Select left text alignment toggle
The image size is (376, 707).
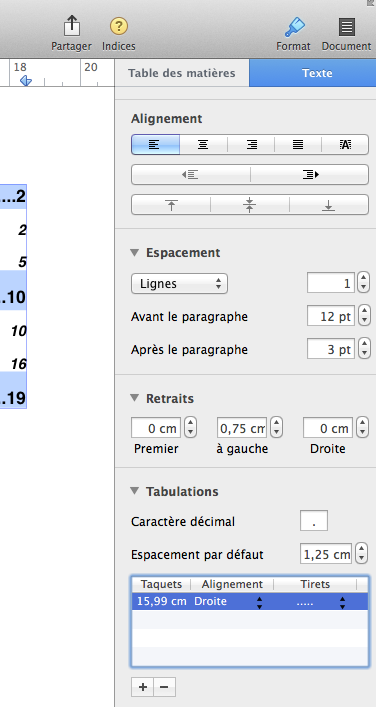coord(156,145)
